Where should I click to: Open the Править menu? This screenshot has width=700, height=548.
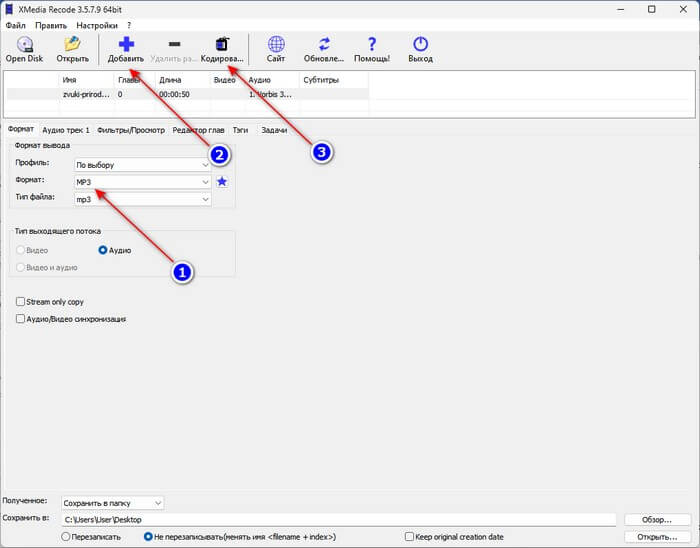[x=51, y=25]
